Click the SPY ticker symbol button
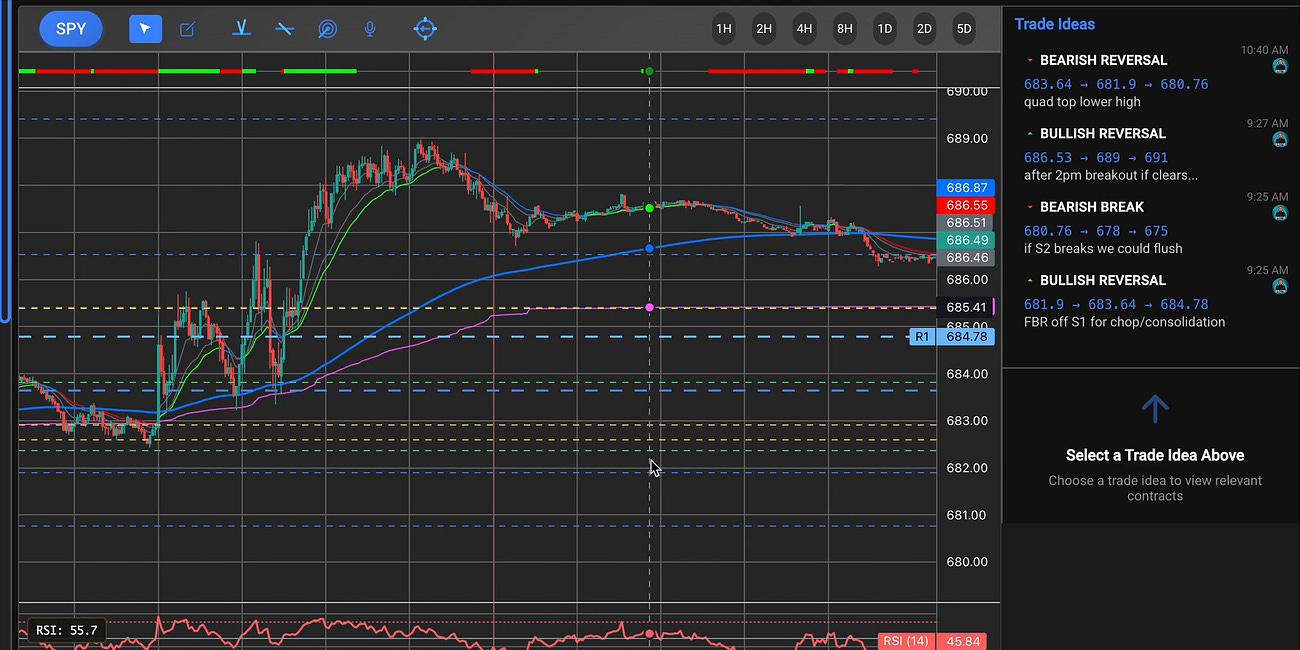Viewport: 1300px width, 650px height. [x=71, y=29]
